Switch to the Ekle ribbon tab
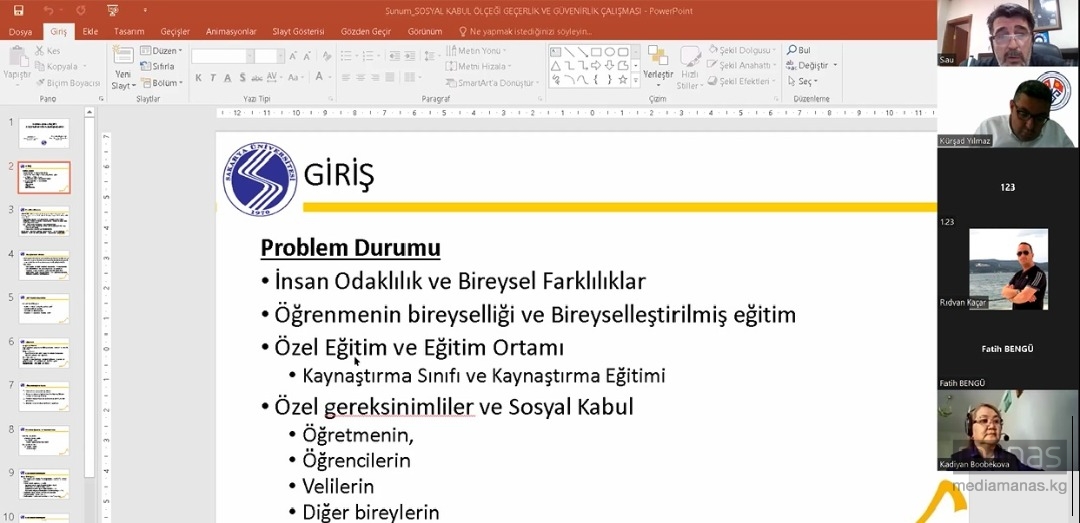This screenshot has width=1080, height=523. 90,32
